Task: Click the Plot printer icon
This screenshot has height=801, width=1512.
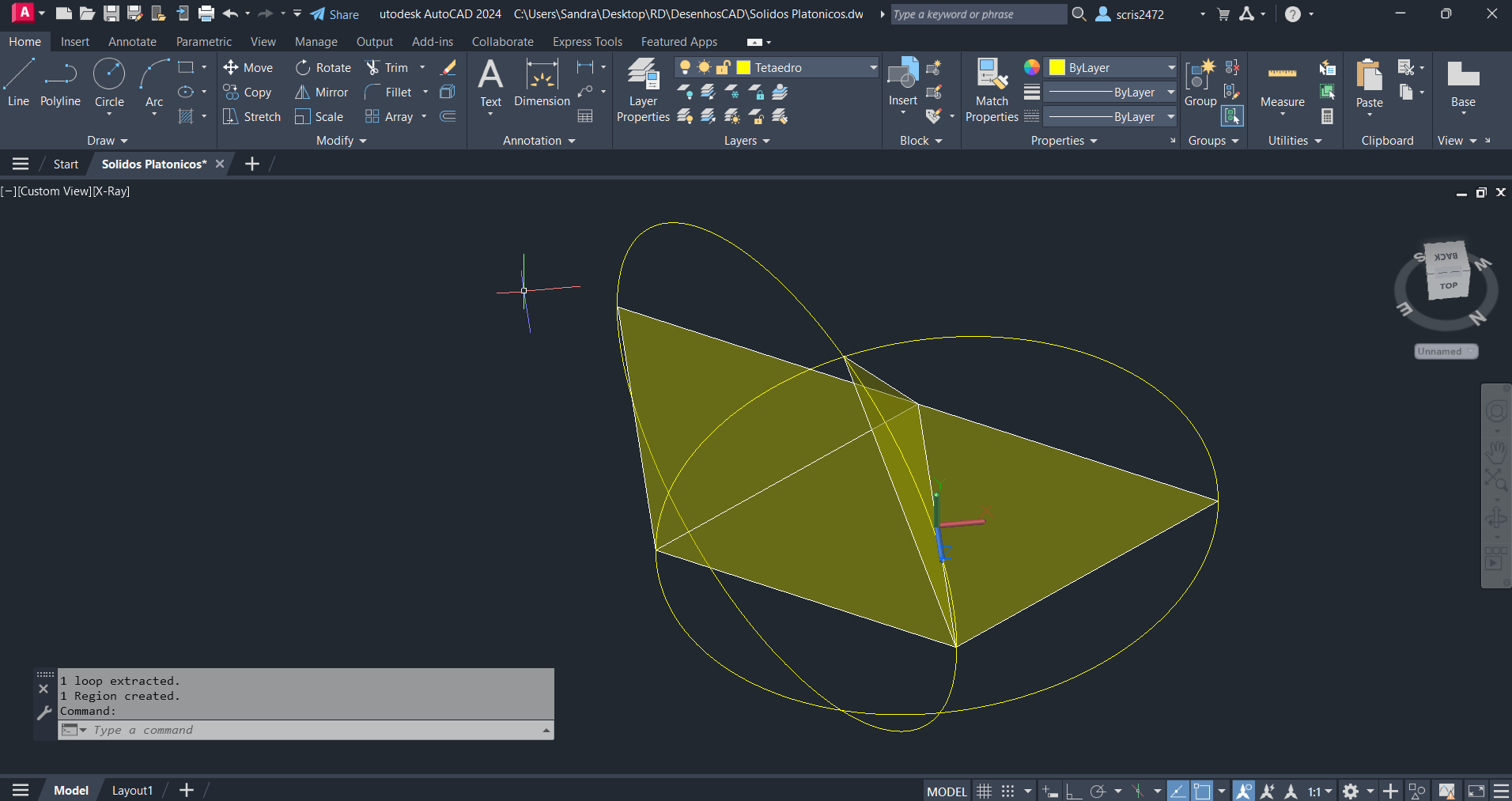Action: click(x=206, y=13)
